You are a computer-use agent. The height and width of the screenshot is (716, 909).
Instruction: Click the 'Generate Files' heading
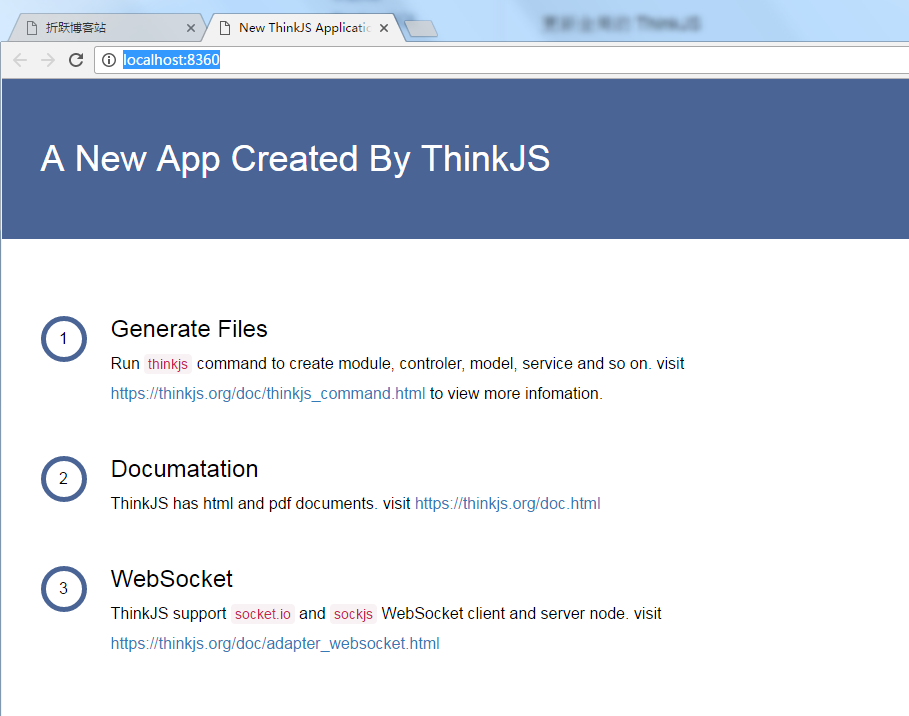(189, 329)
